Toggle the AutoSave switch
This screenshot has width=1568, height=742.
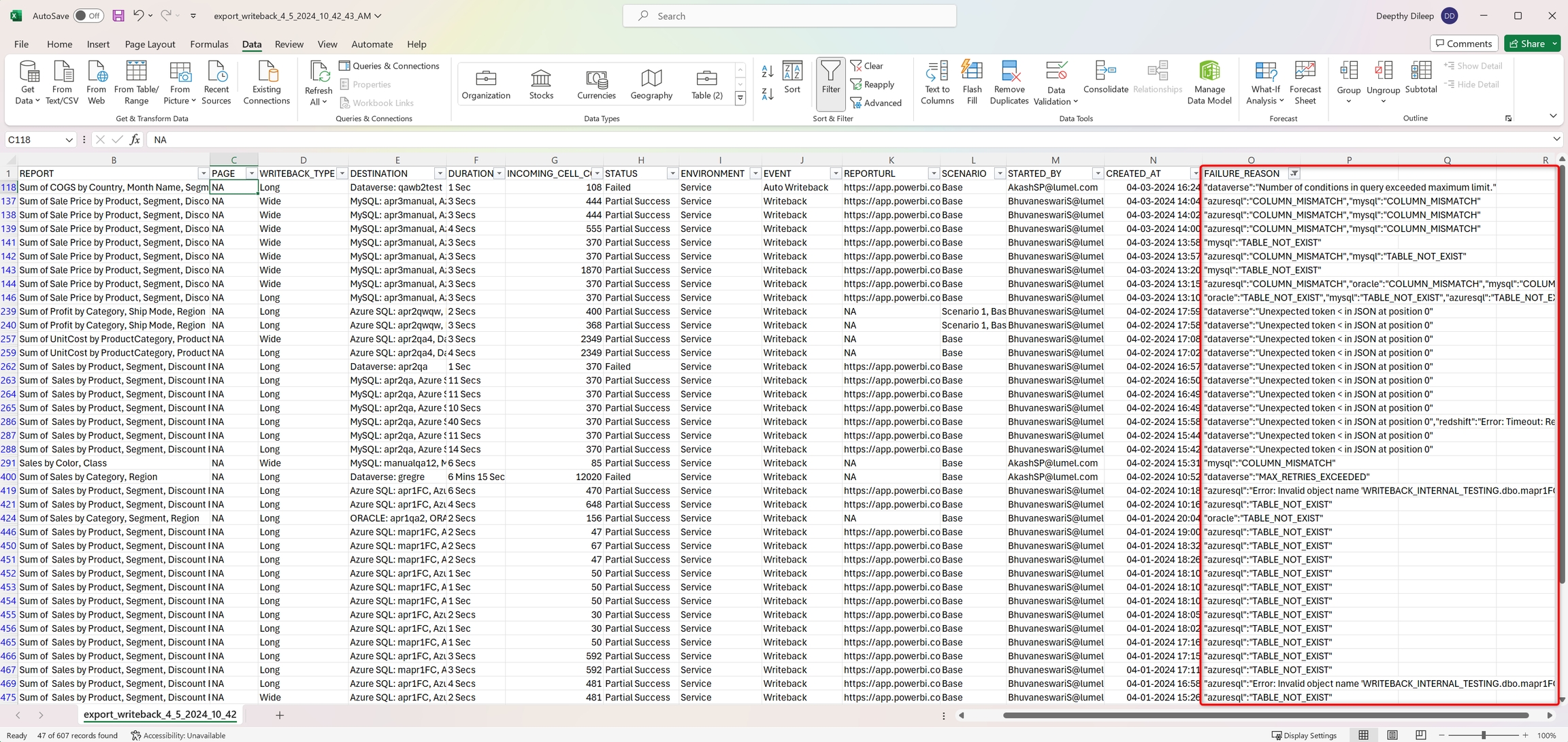tap(88, 16)
